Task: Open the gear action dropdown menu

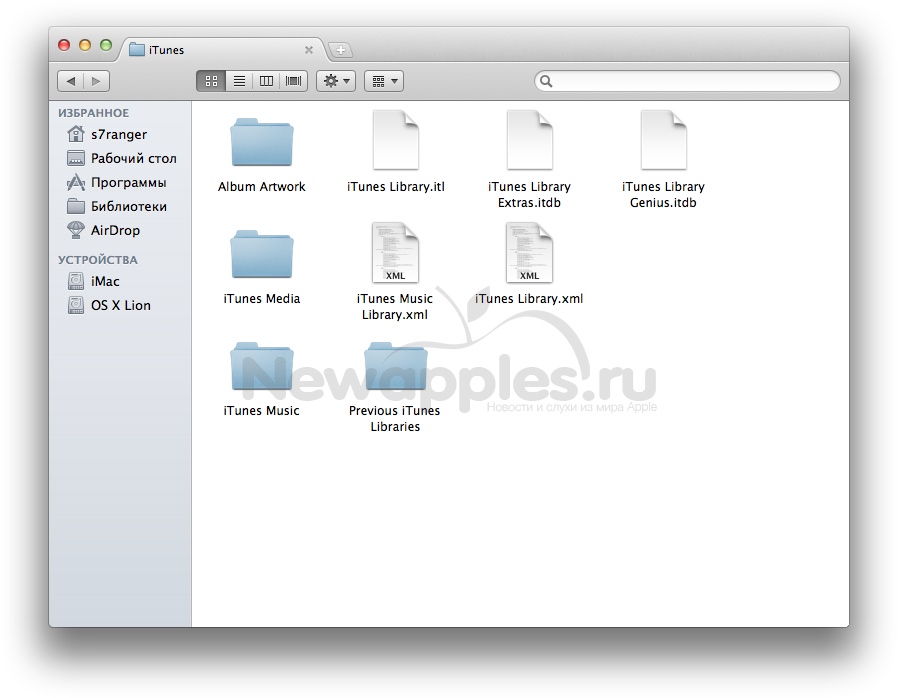Action: [x=336, y=81]
